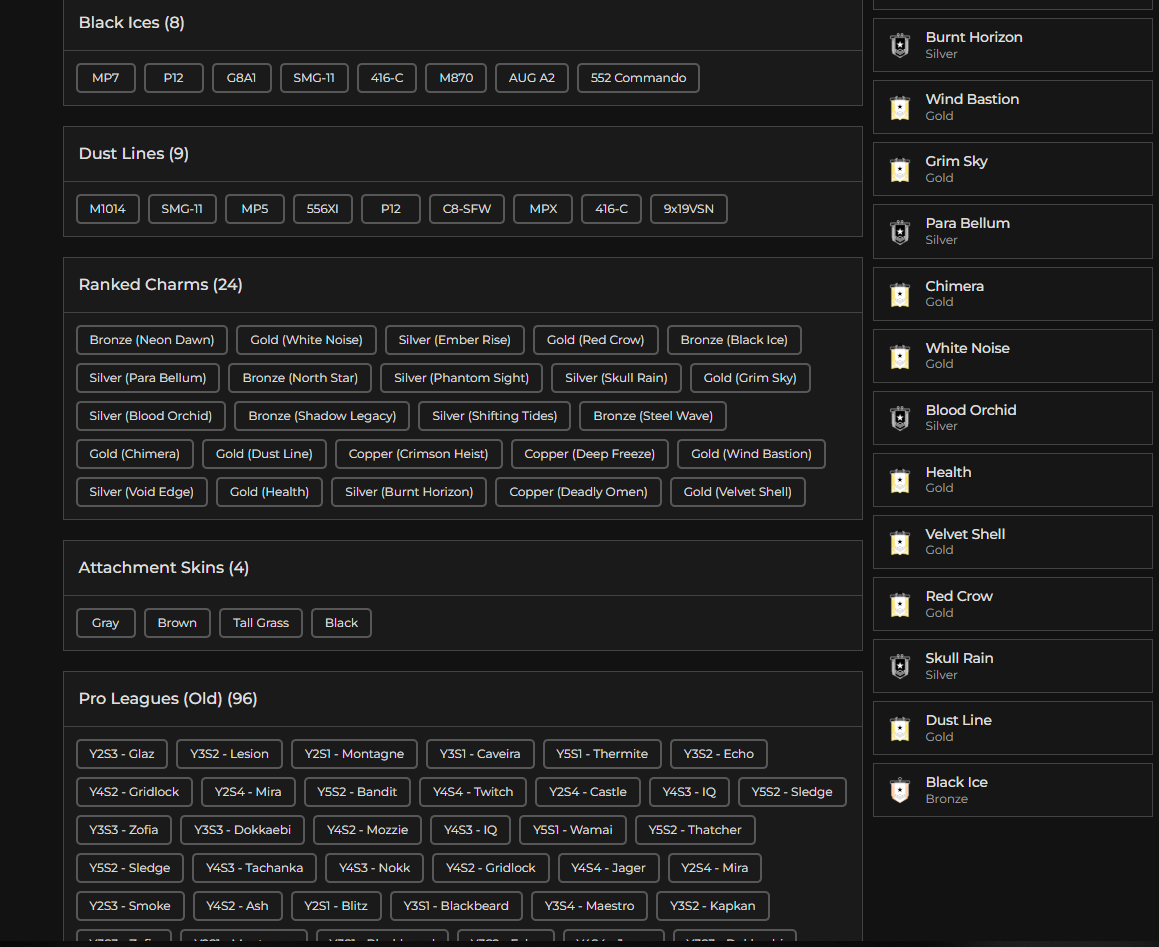
Task: Click the Dust Lines (9) heading
Action: pos(134,154)
